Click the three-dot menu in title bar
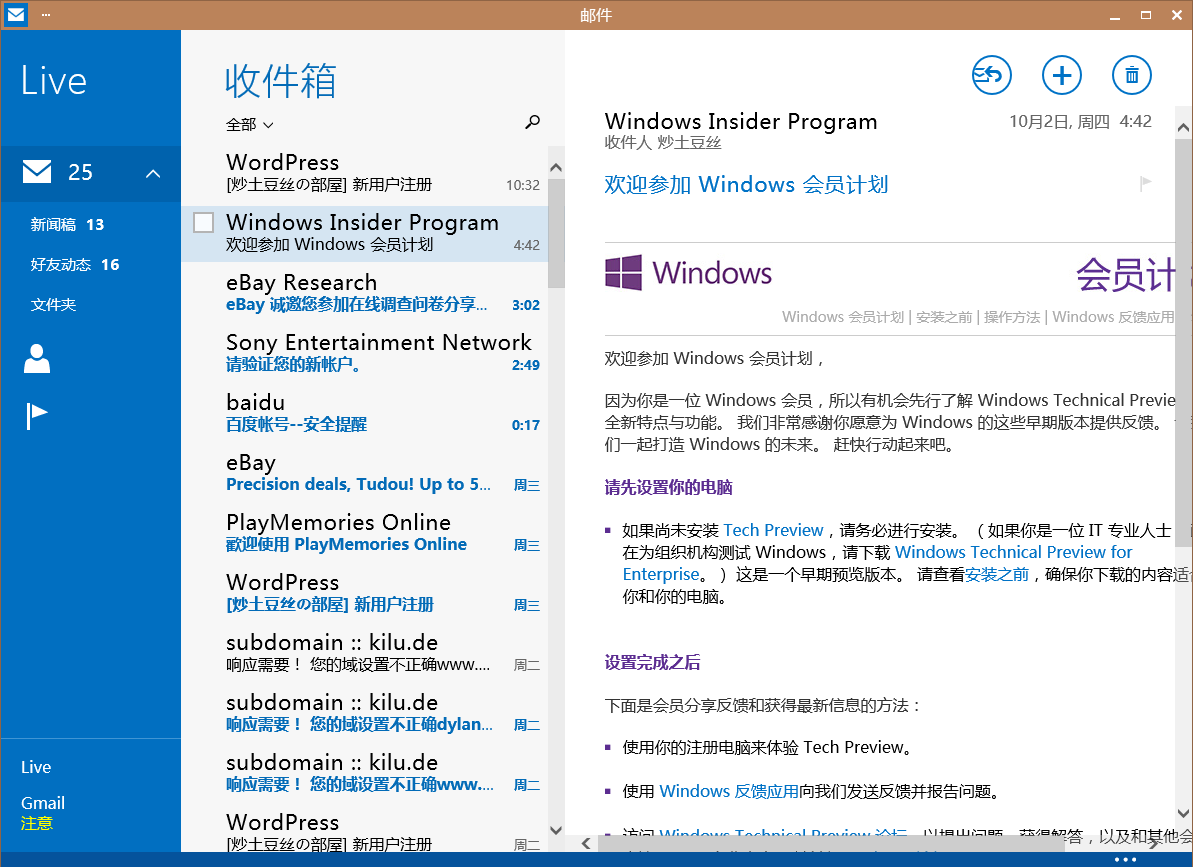 46,15
